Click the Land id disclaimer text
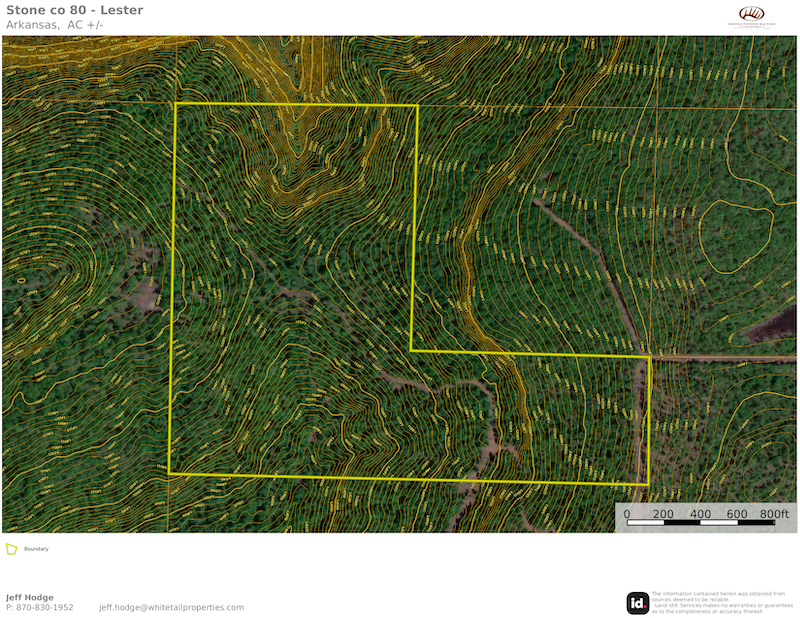This screenshot has height=618, width=800. 718,602
